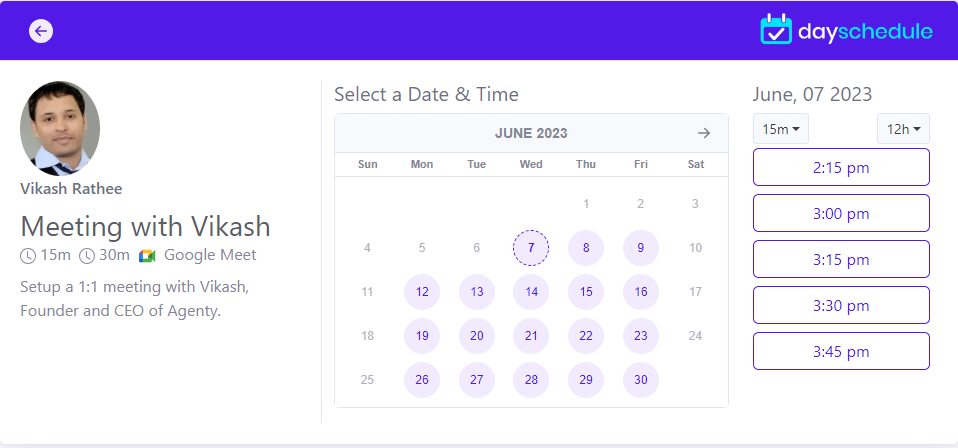Pick the 3:30 pm time slot
Image resolution: width=958 pixels, height=448 pixels.
(841, 305)
